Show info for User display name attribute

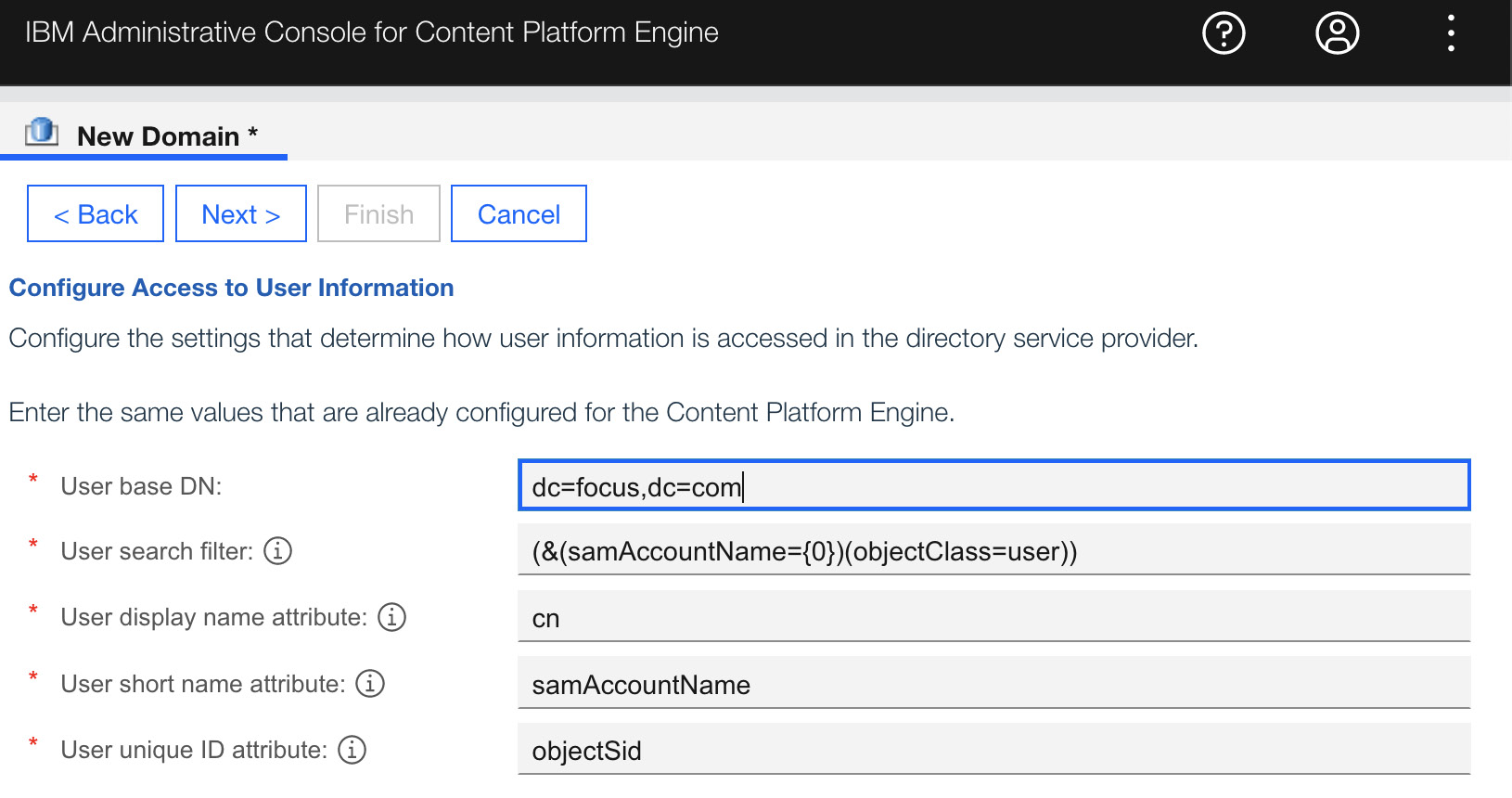[x=392, y=617]
